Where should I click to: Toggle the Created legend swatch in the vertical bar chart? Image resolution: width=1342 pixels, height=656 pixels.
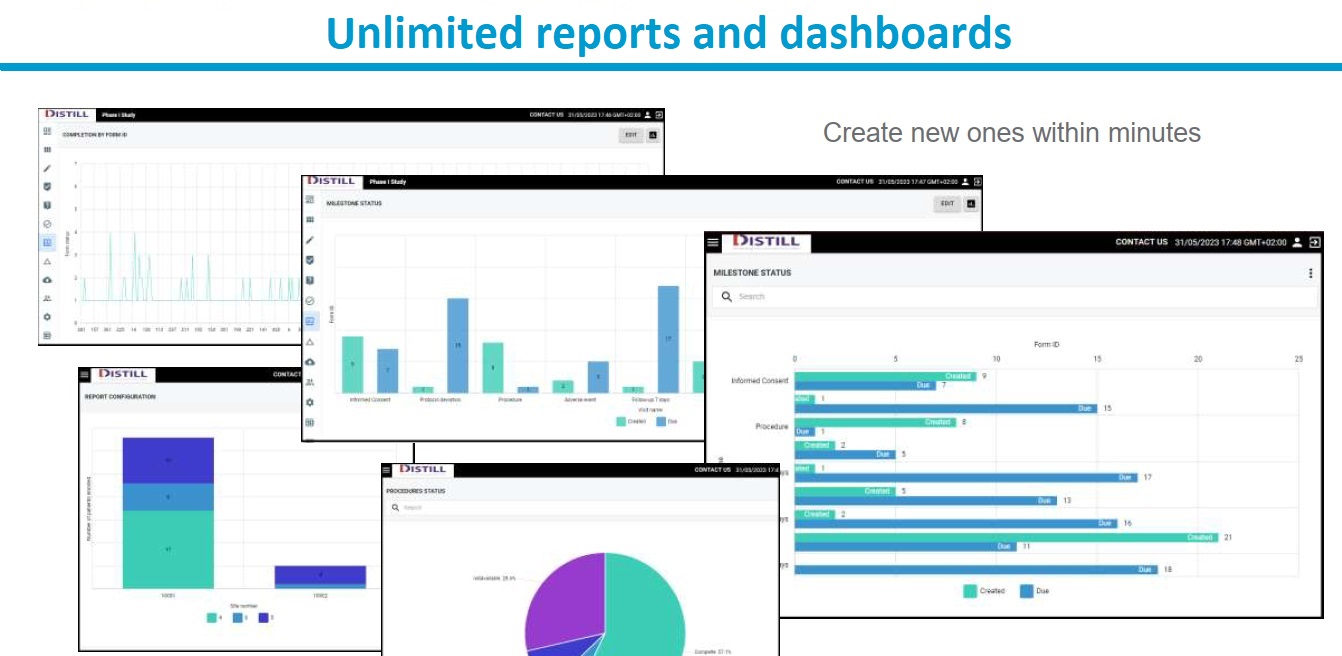621,421
